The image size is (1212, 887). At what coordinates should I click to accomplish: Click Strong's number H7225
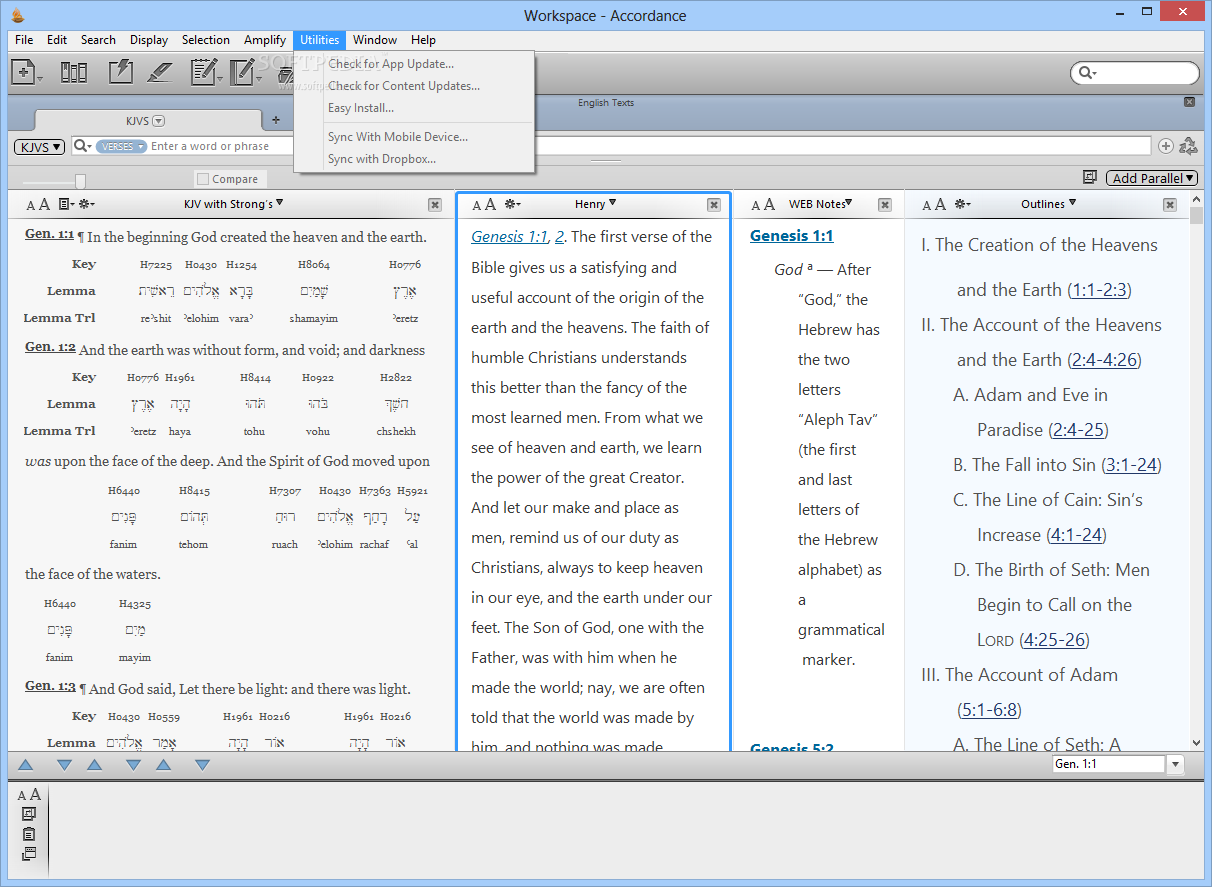[155, 265]
